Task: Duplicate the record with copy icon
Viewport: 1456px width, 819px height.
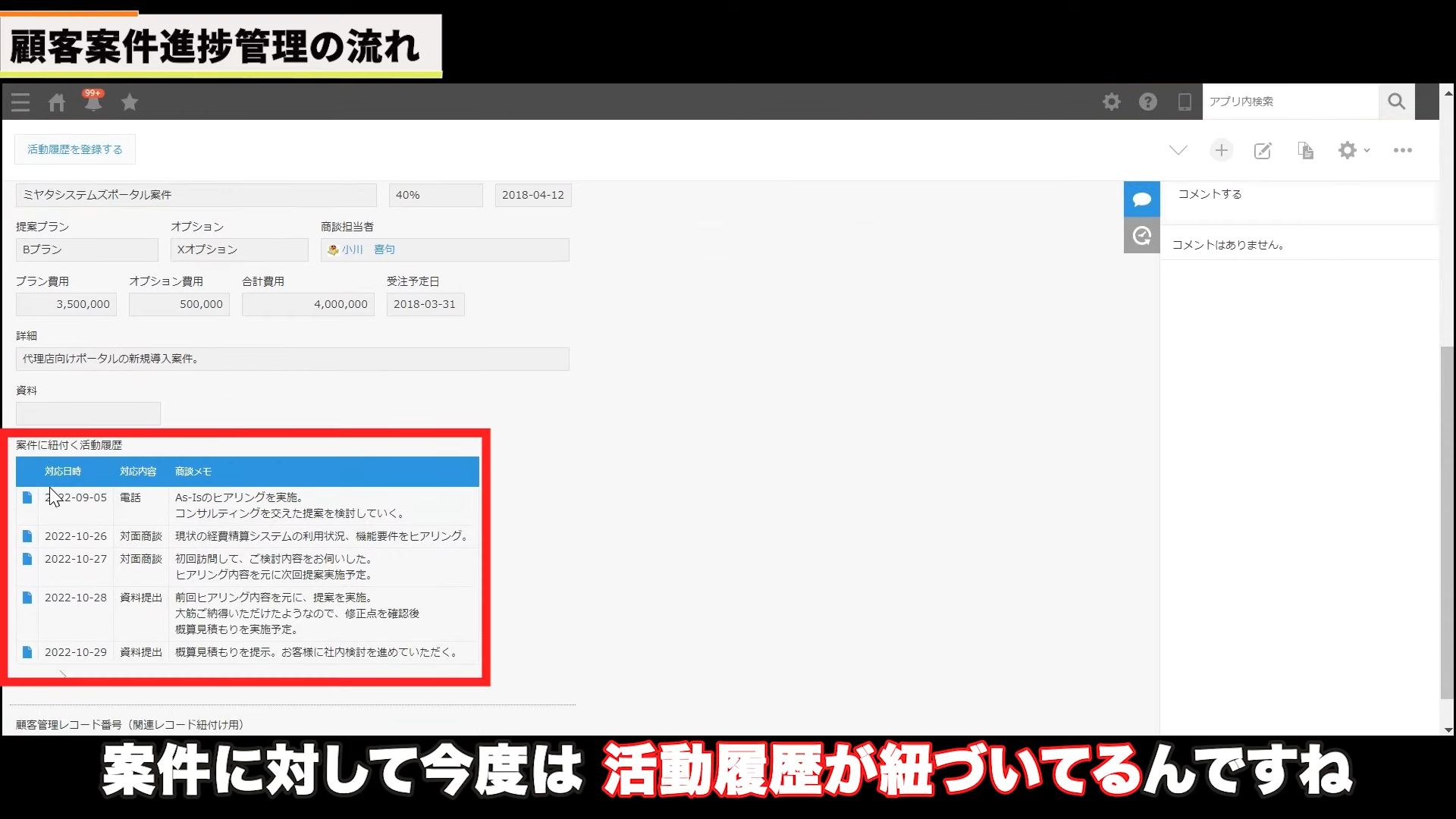Action: pyautogui.click(x=1305, y=150)
